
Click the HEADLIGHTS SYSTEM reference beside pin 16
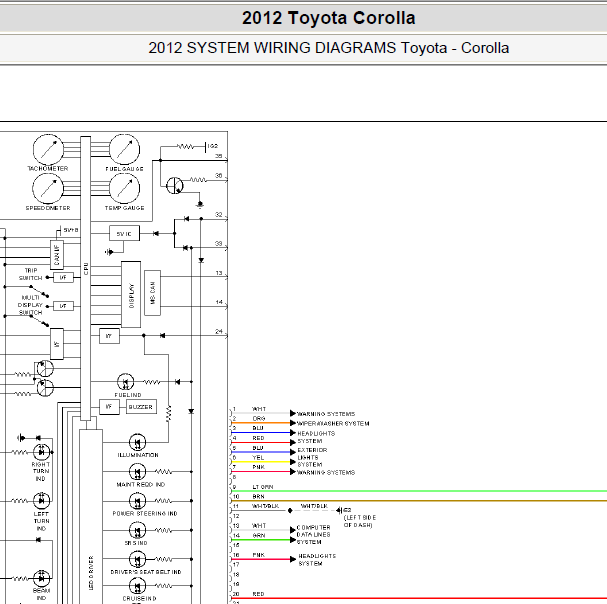coord(317,559)
